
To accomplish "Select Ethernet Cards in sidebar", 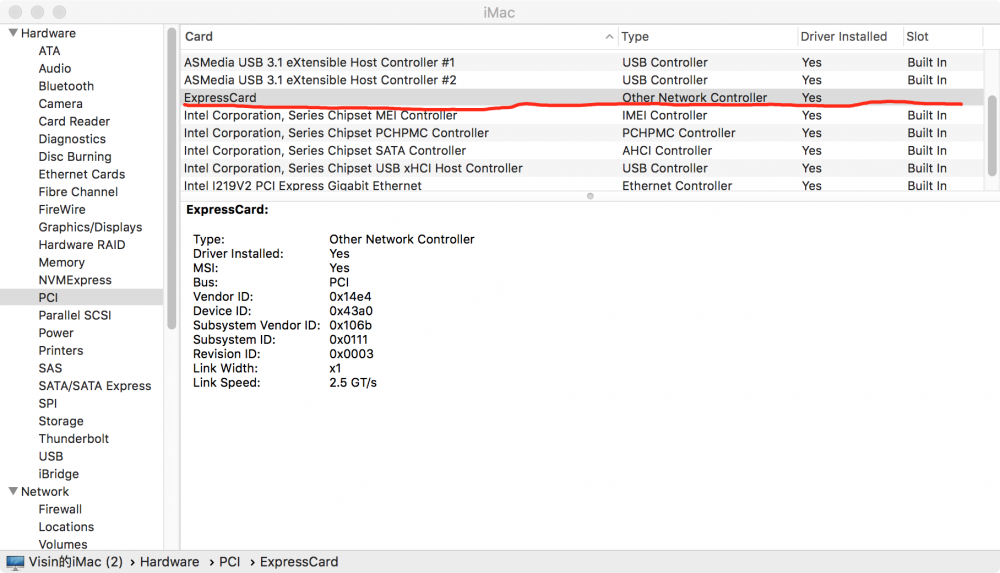I will pos(82,174).
